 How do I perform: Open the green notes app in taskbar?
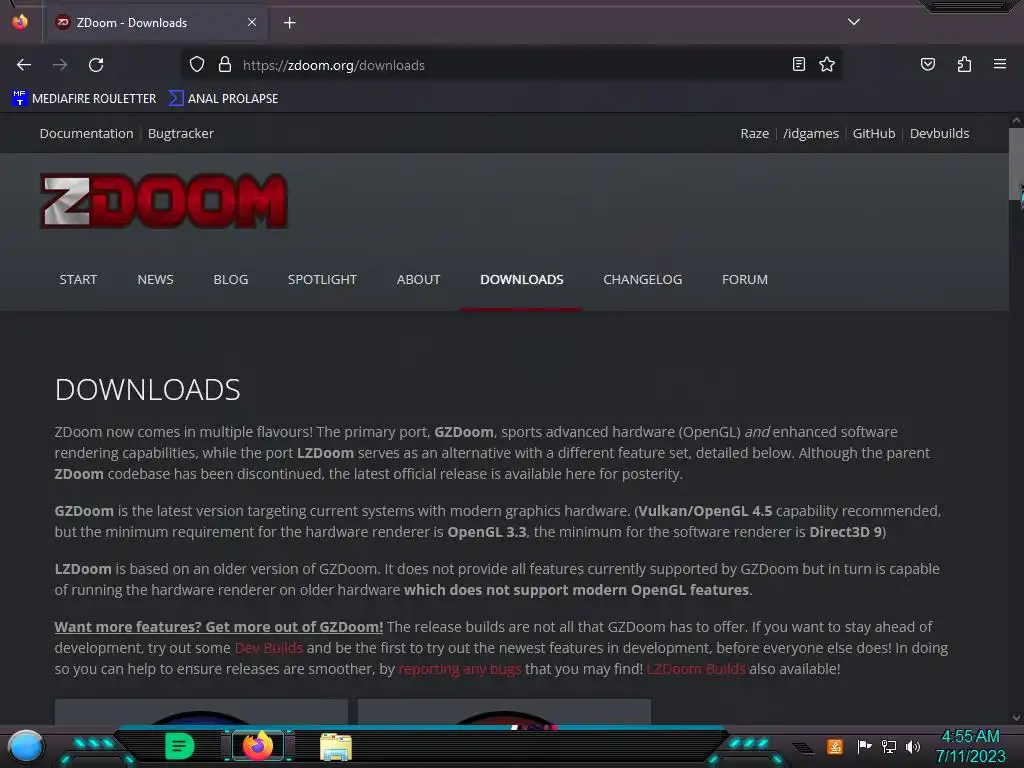179,746
